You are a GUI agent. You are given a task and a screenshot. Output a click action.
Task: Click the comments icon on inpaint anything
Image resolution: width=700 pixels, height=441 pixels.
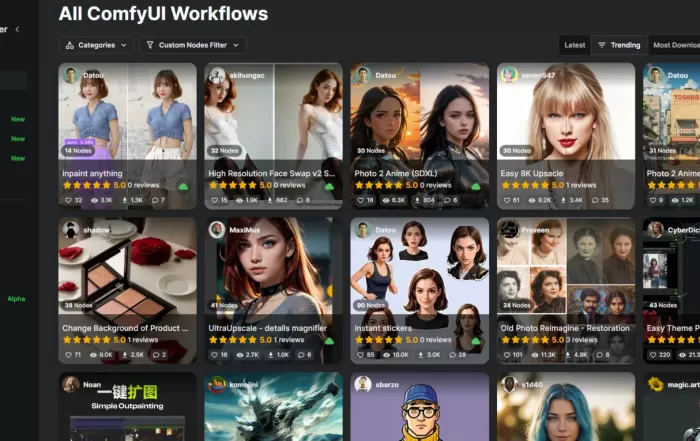pos(155,200)
